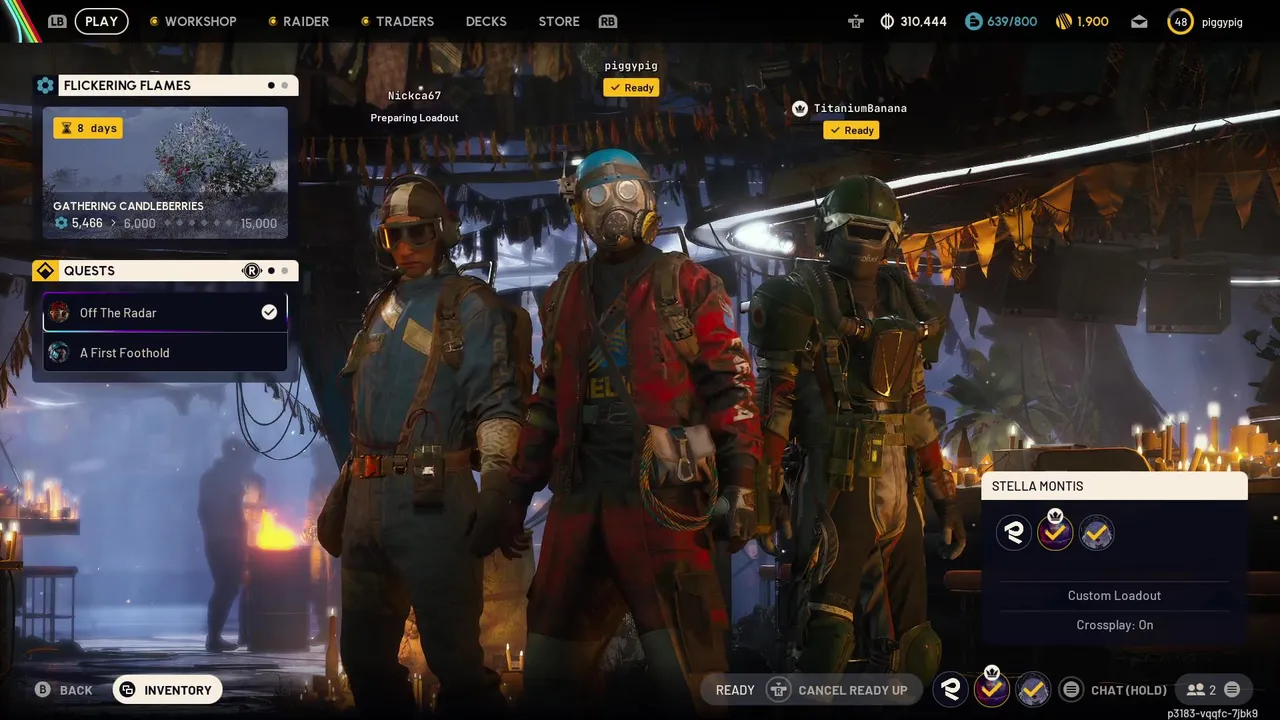The height and width of the screenshot is (720, 1280).
Task: Open the INVENTORY button
Action: 167,690
